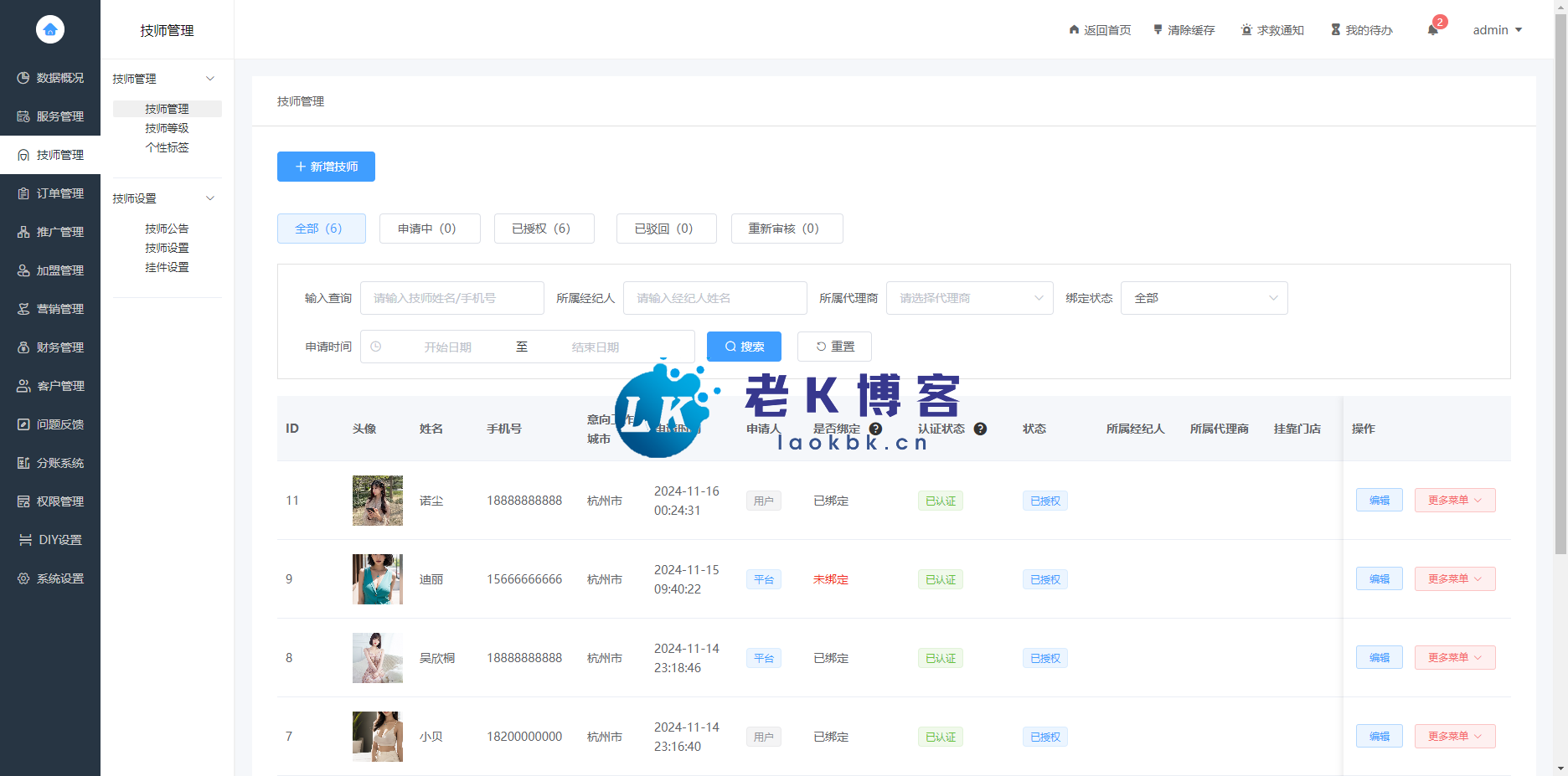Image resolution: width=1568 pixels, height=776 pixels.
Task: Open the notification bell icon
Action: point(1433,30)
